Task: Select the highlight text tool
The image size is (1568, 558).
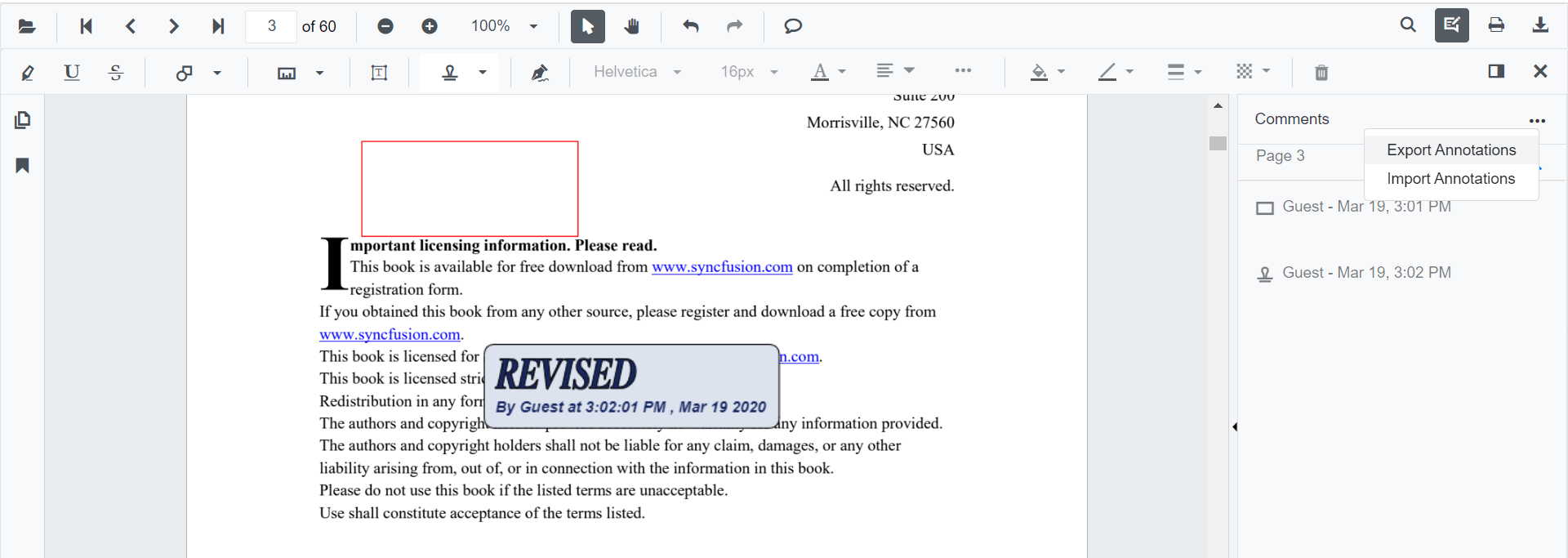Action: coord(28,73)
